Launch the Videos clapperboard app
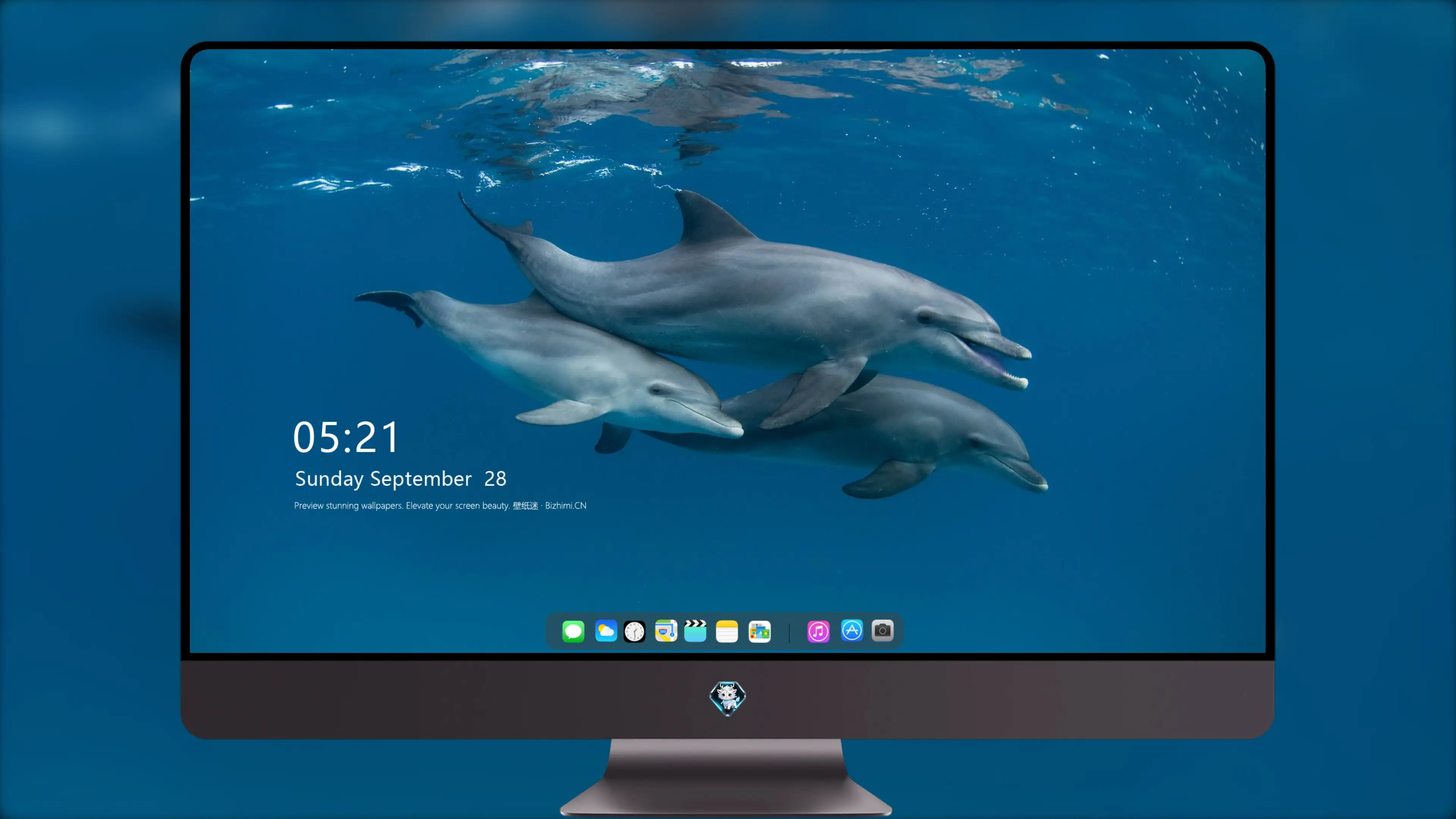 tap(695, 631)
